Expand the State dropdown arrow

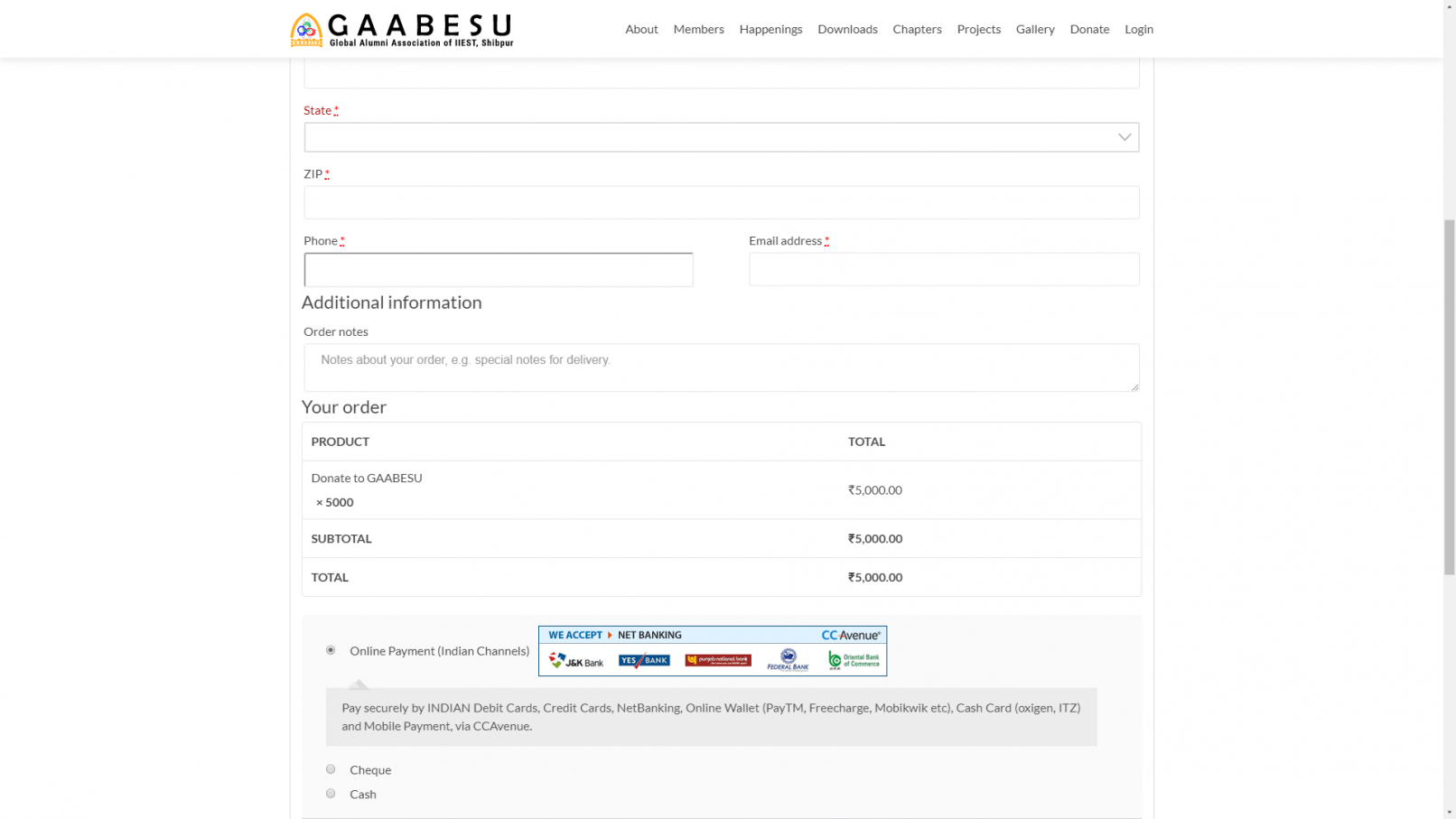[1124, 137]
